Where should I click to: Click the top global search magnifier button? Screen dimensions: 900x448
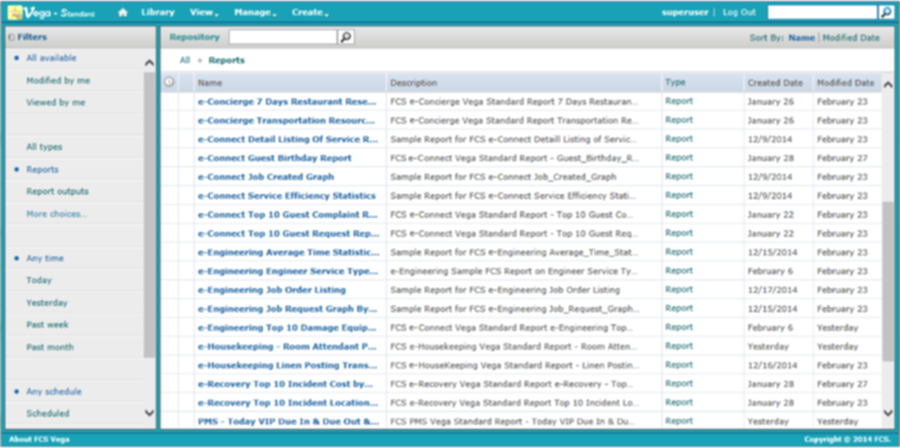point(886,13)
